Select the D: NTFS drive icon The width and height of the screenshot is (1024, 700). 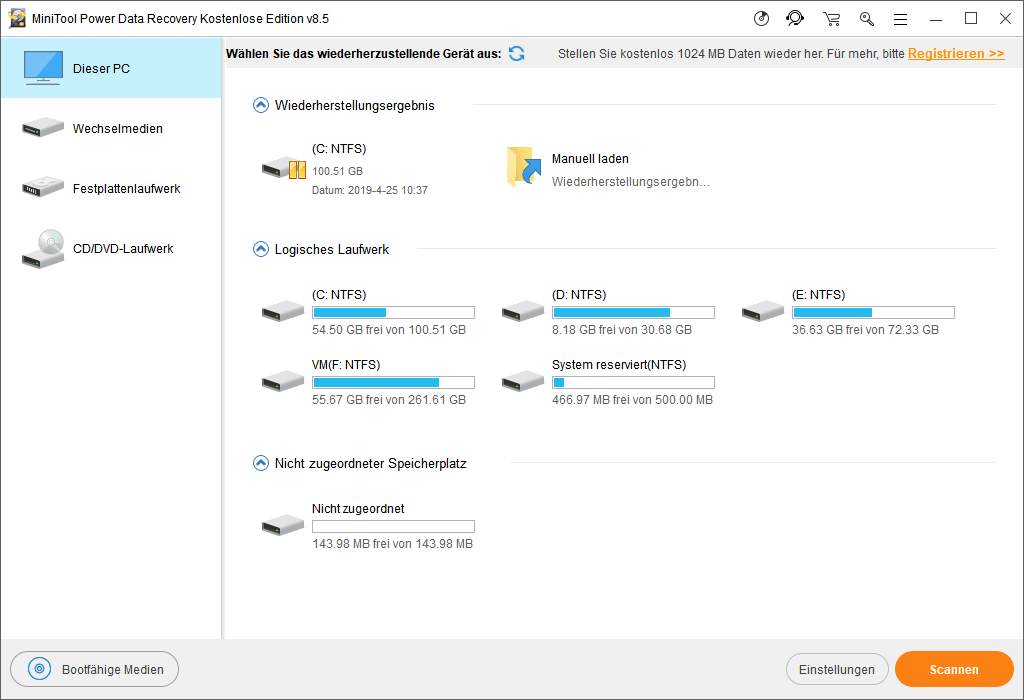(x=522, y=311)
